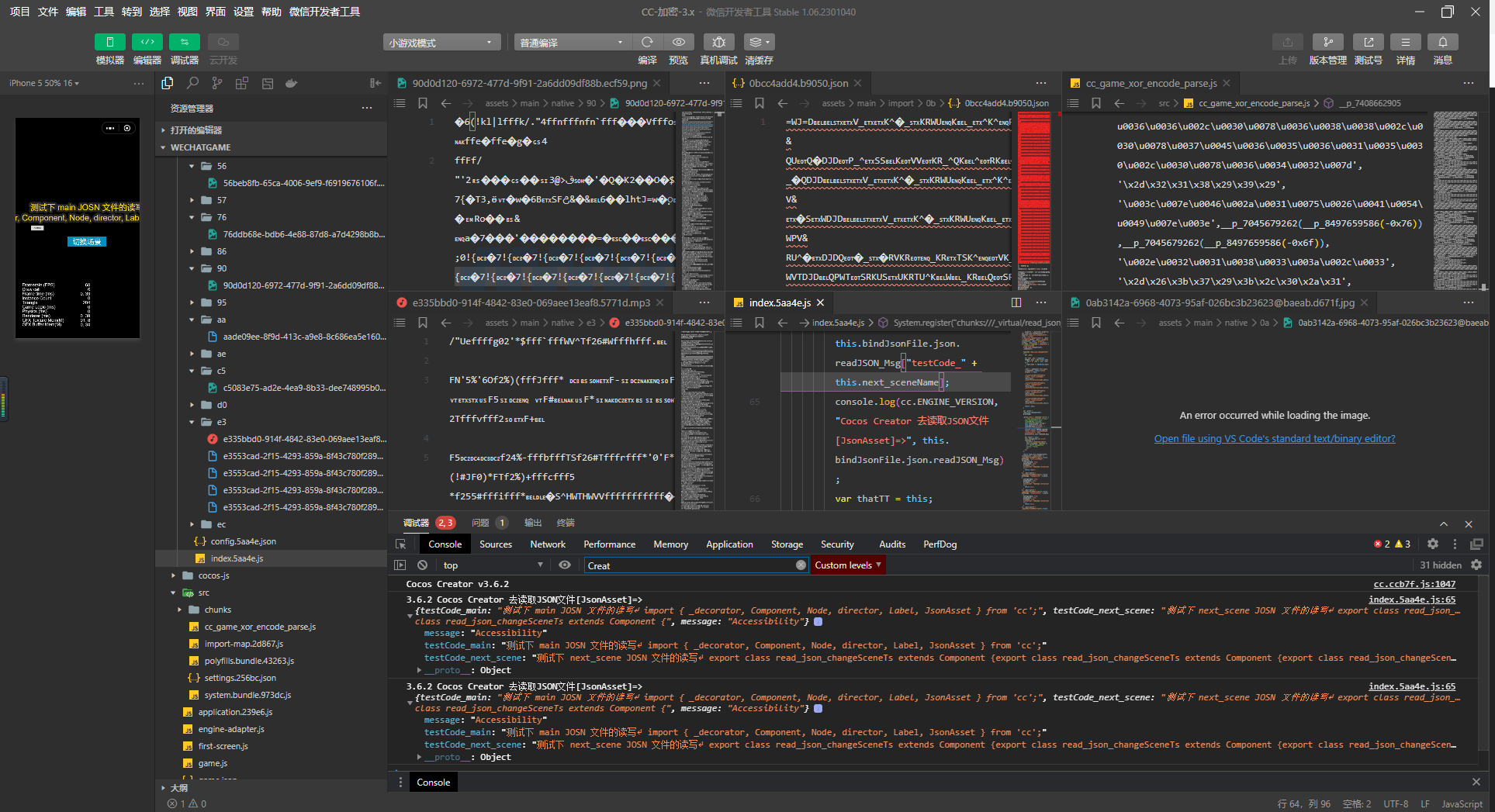Viewport: 1495px width, 812px height.
Task: Toggle the editor panel button
Action: pyautogui.click(x=147, y=42)
